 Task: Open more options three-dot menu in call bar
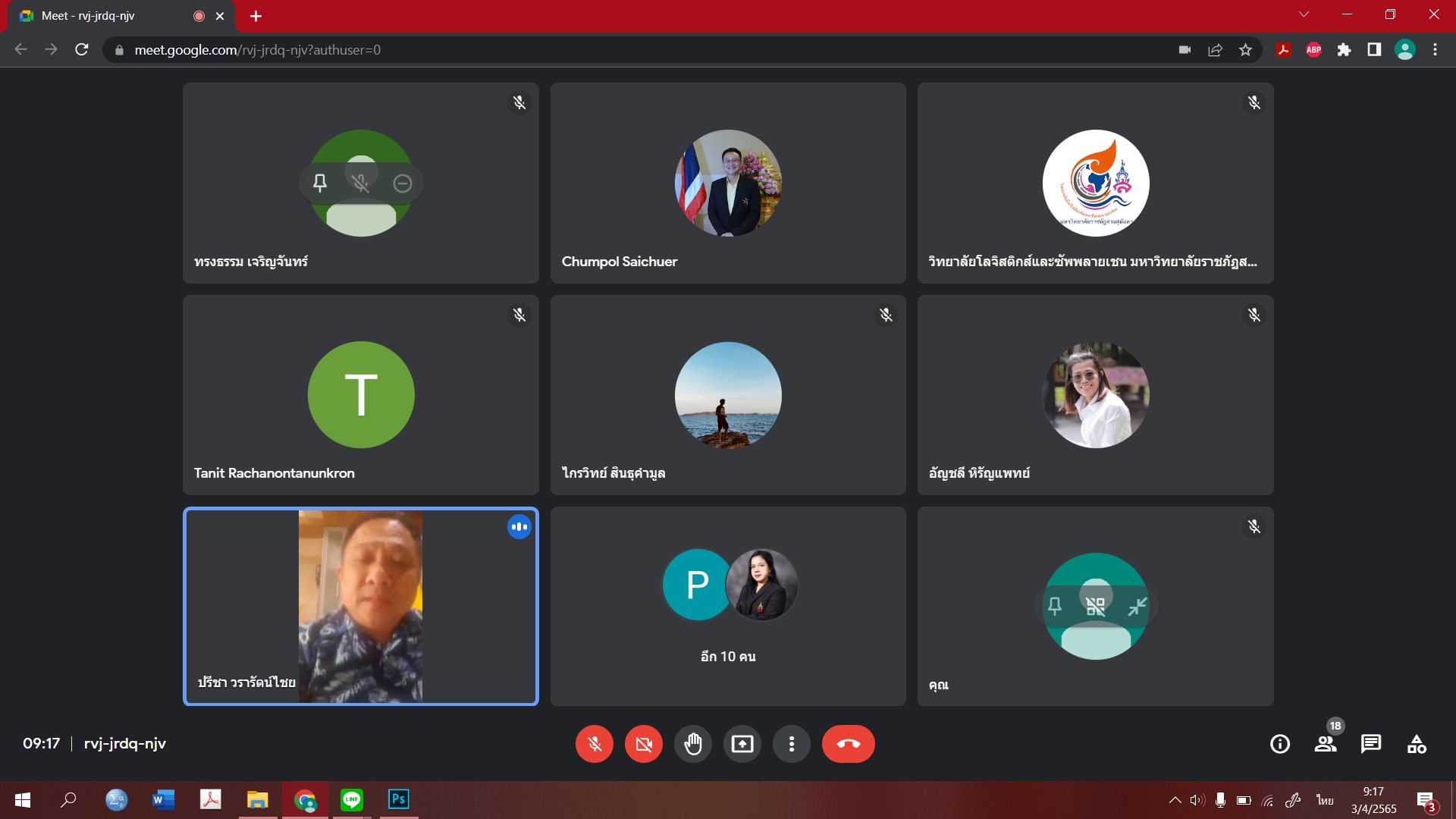[x=792, y=744]
